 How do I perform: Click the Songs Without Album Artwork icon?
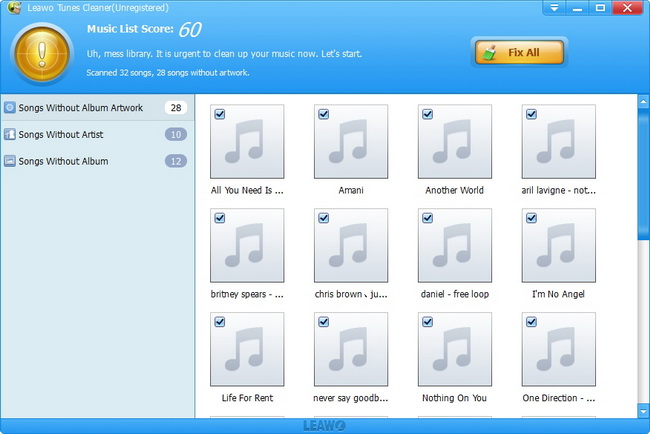(10, 108)
